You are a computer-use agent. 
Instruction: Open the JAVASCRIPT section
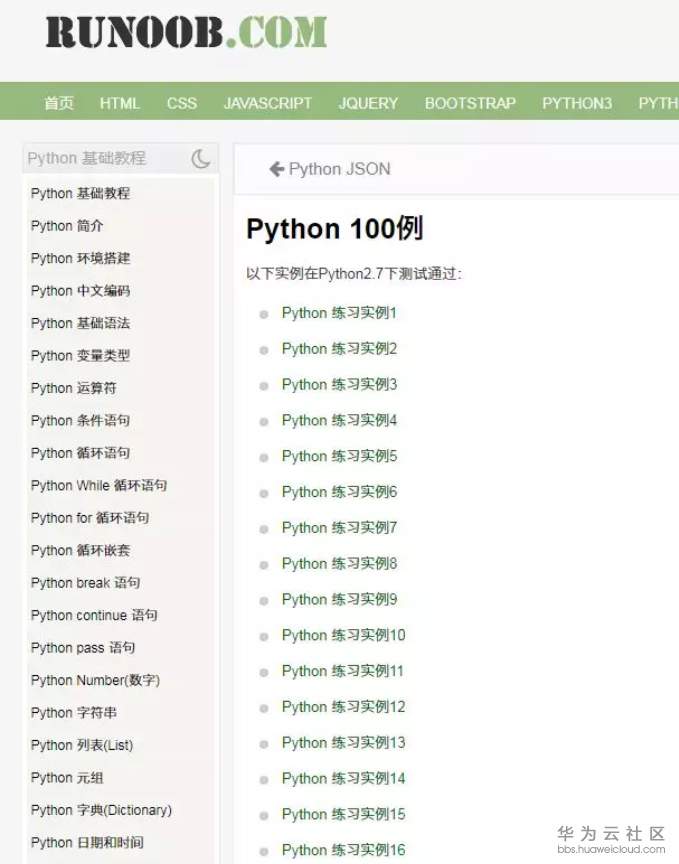267,102
